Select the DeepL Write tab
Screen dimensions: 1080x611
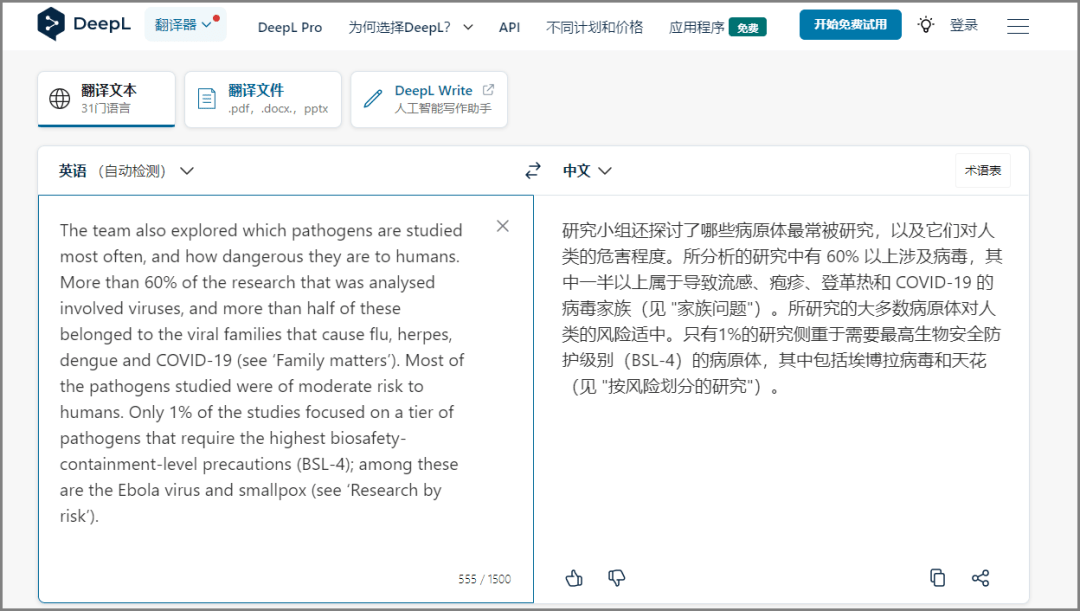428,99
